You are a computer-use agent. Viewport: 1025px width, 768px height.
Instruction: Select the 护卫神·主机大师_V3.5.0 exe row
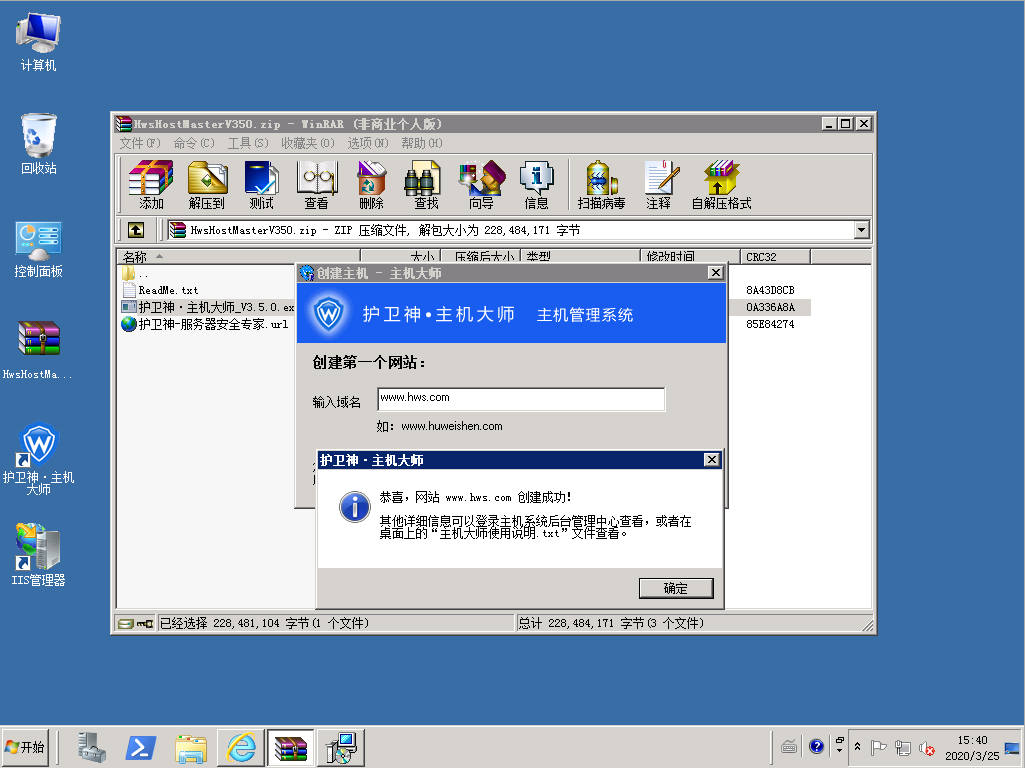point(208,307)
